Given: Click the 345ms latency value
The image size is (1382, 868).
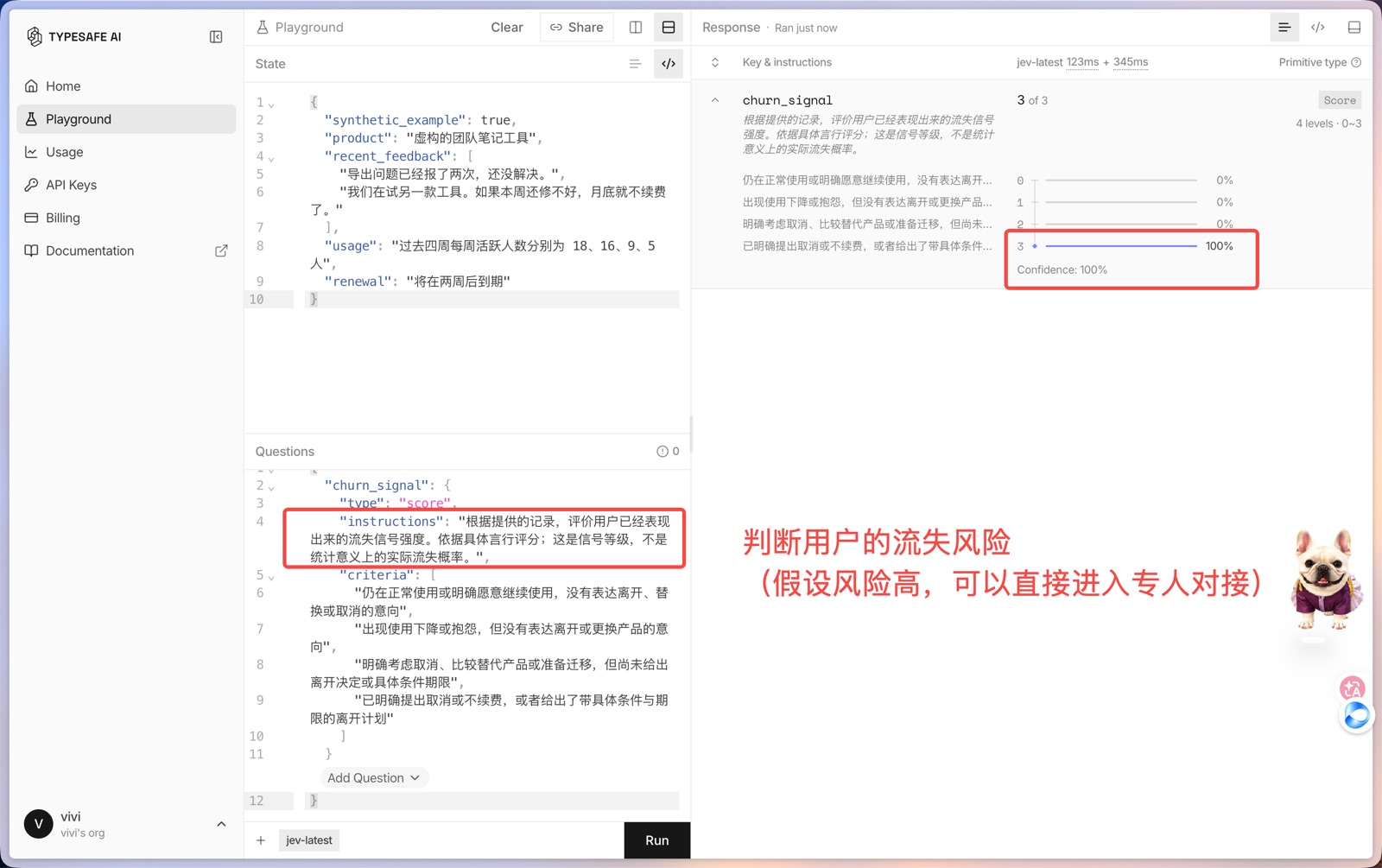Looking at the screenshot, I should [1131, 62].
